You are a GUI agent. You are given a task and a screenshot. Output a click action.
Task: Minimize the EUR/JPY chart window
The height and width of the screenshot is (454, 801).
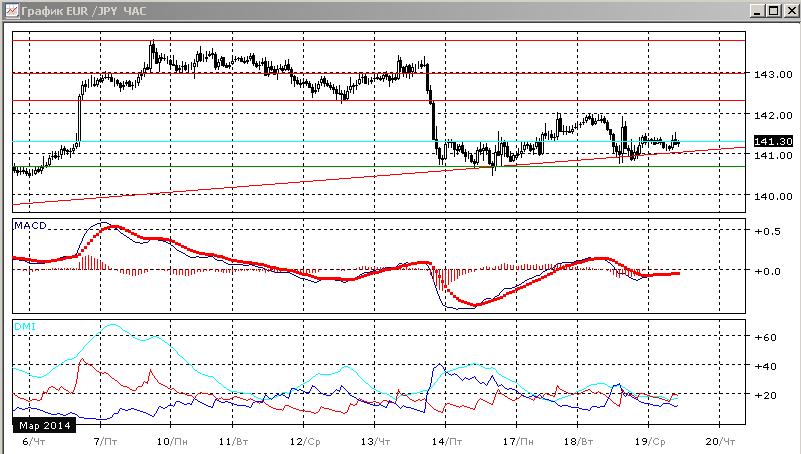tap(758, 11)
